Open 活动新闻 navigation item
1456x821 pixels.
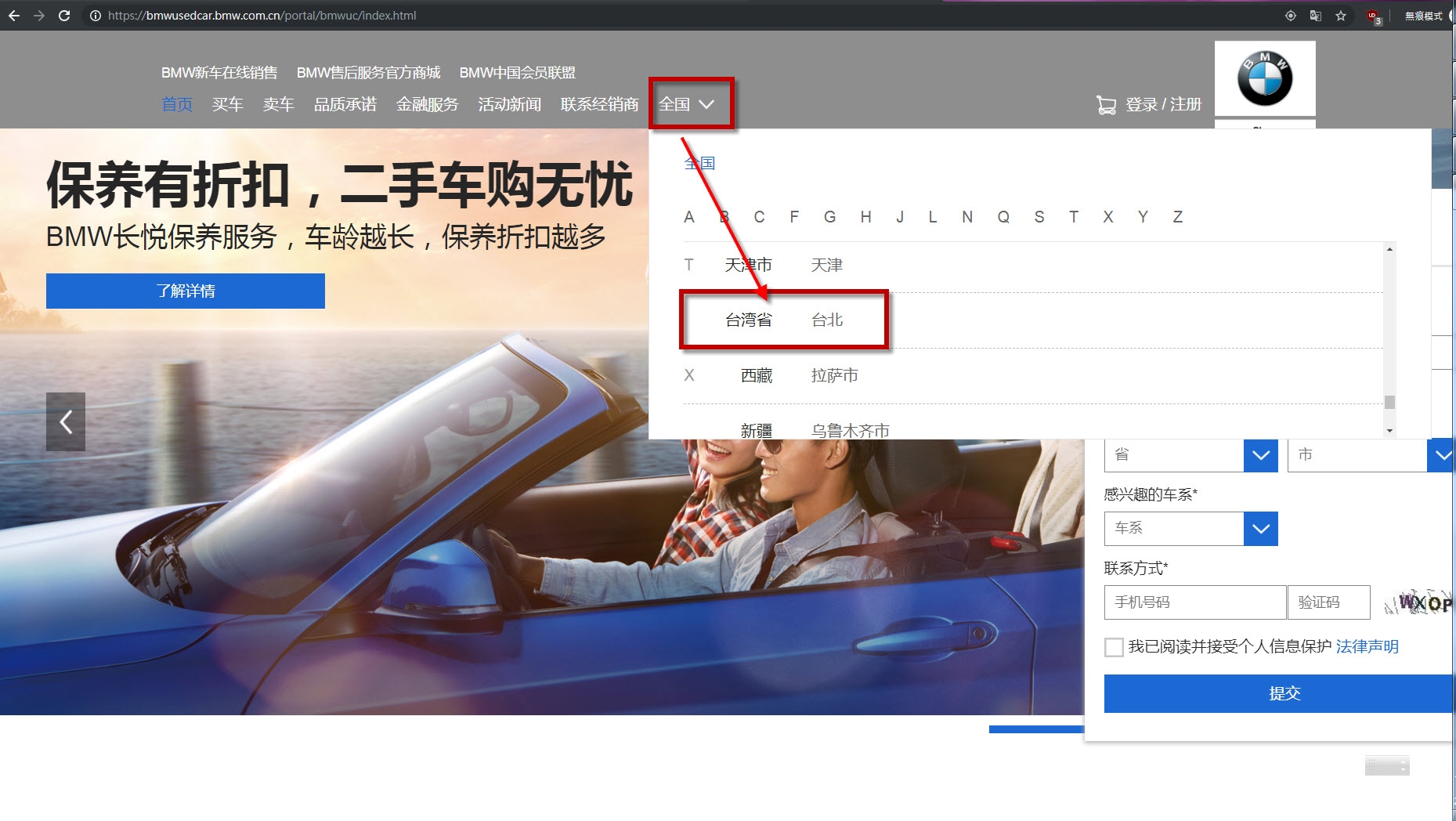click(x=510, y=104)
